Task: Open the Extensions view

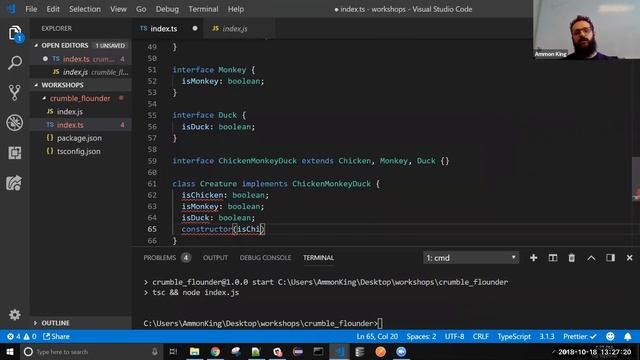Action: tap(15, 153)
